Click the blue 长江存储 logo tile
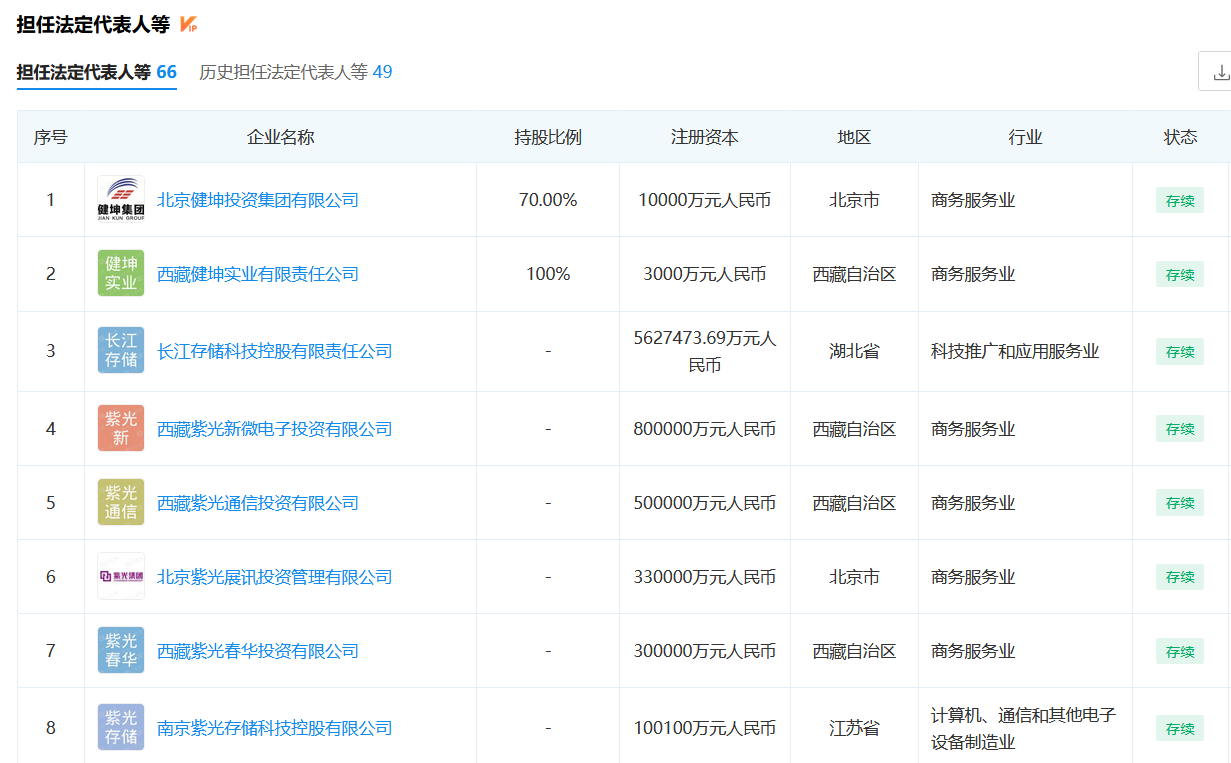The image size is (1231, 763). [121, 351]
